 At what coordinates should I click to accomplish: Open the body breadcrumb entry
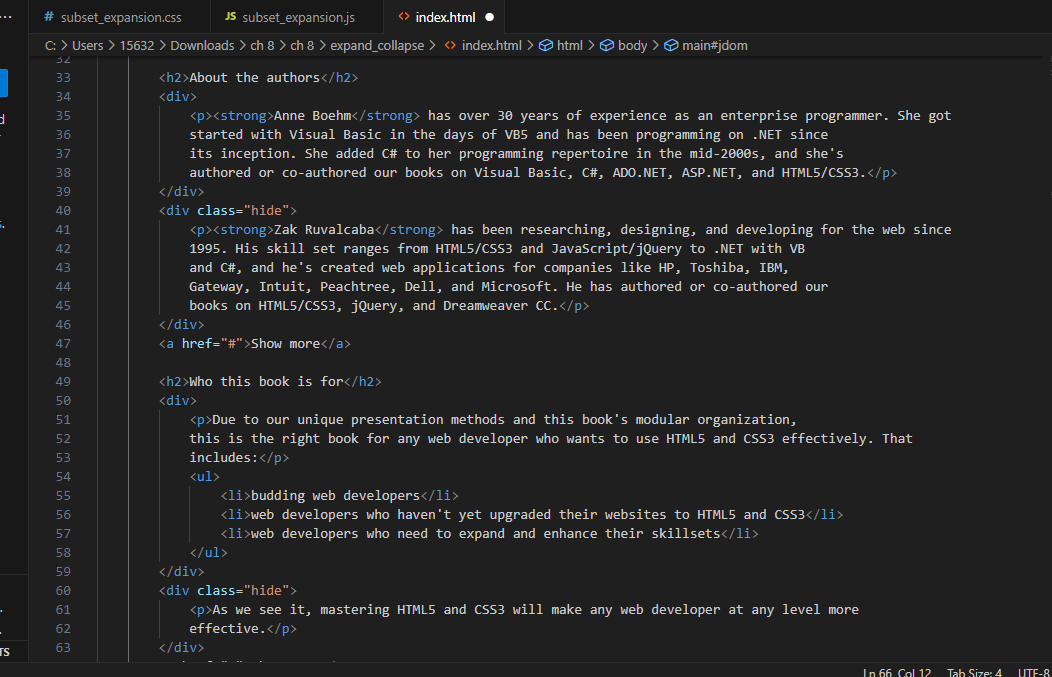[632, 45]
